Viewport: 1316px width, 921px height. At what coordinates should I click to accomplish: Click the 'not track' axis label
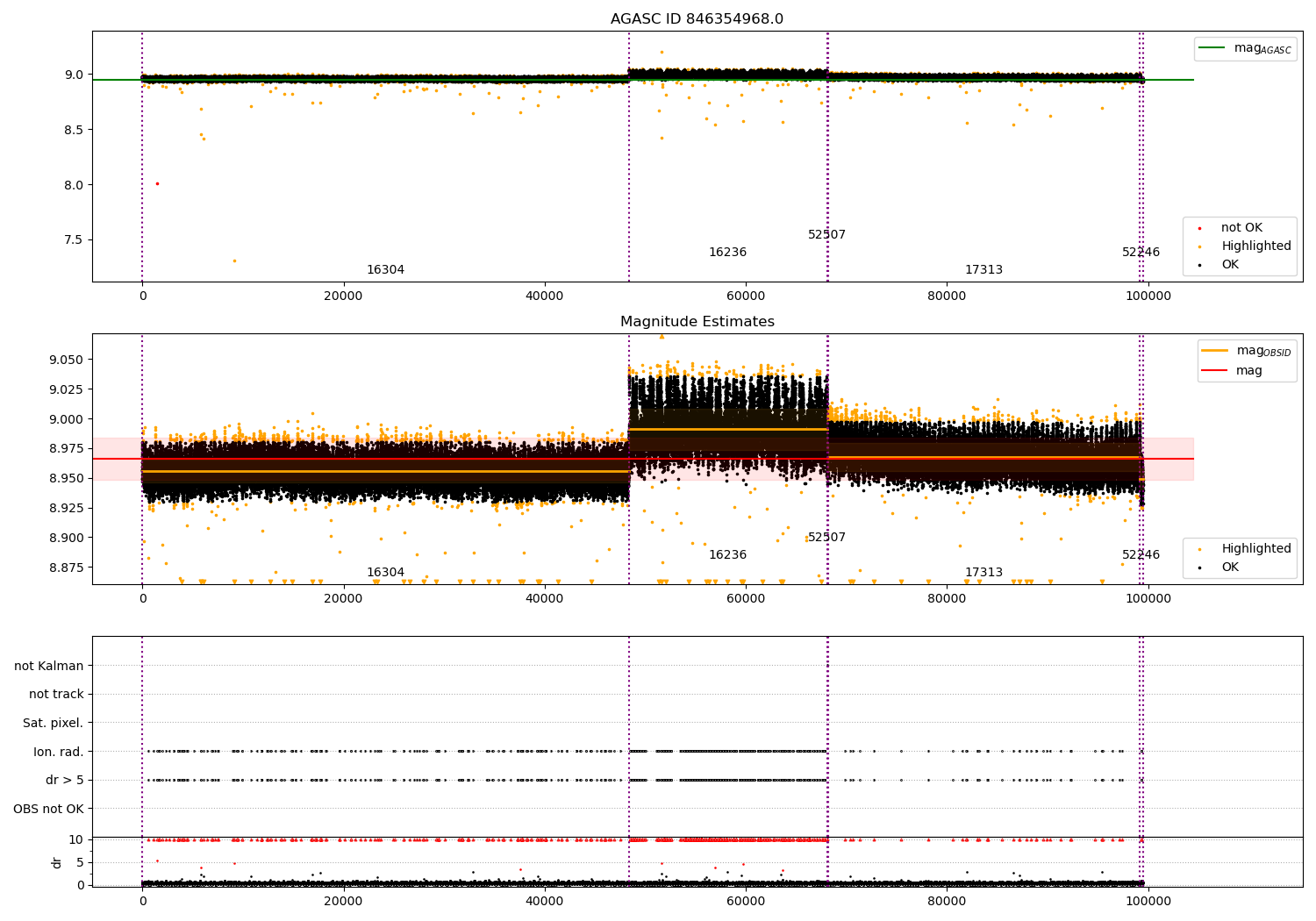pos(56,695)
